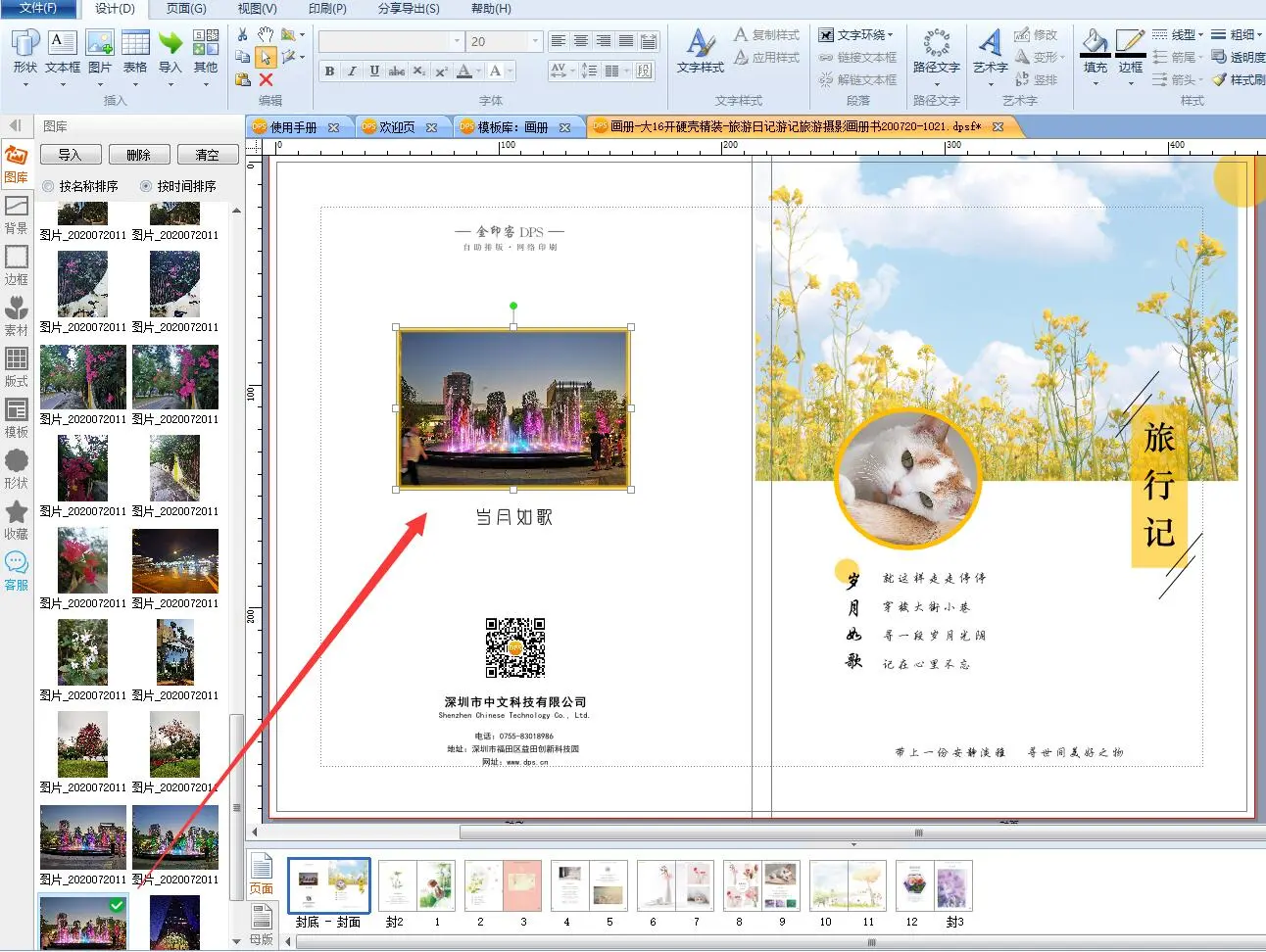Screen dimensions: 1266x952
Task: Click the 样式刷 style brush
Action: [1240, 79]
